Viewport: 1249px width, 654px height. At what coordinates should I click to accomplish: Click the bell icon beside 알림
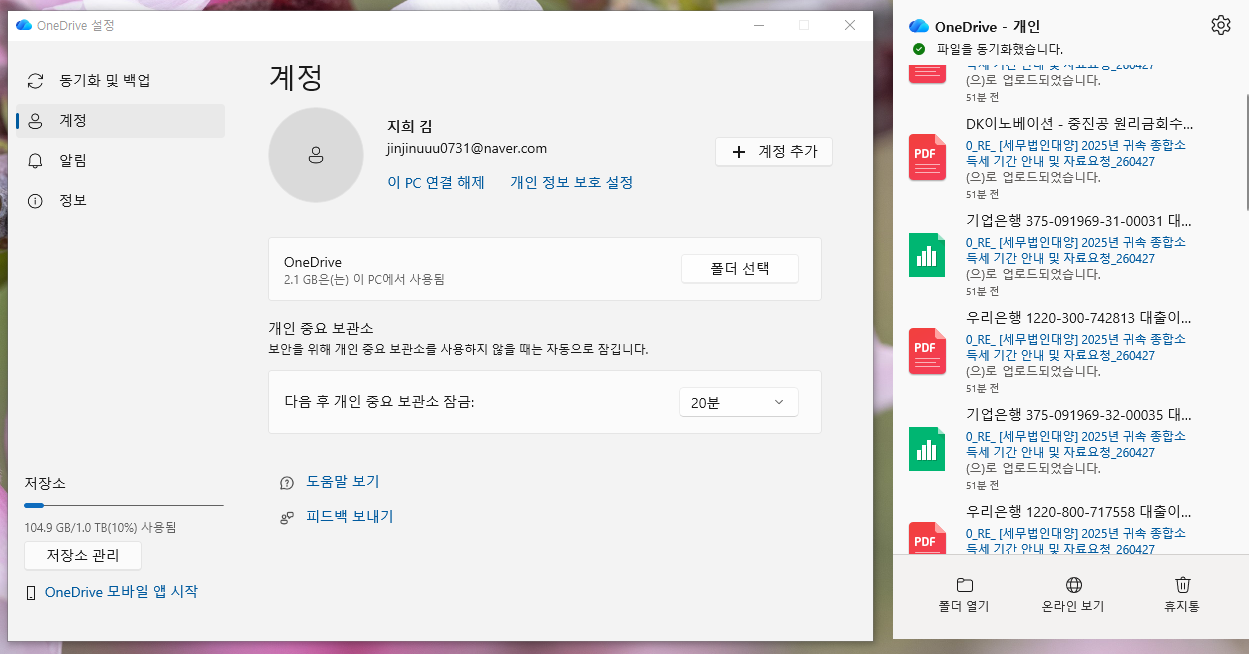click(36, 161)
